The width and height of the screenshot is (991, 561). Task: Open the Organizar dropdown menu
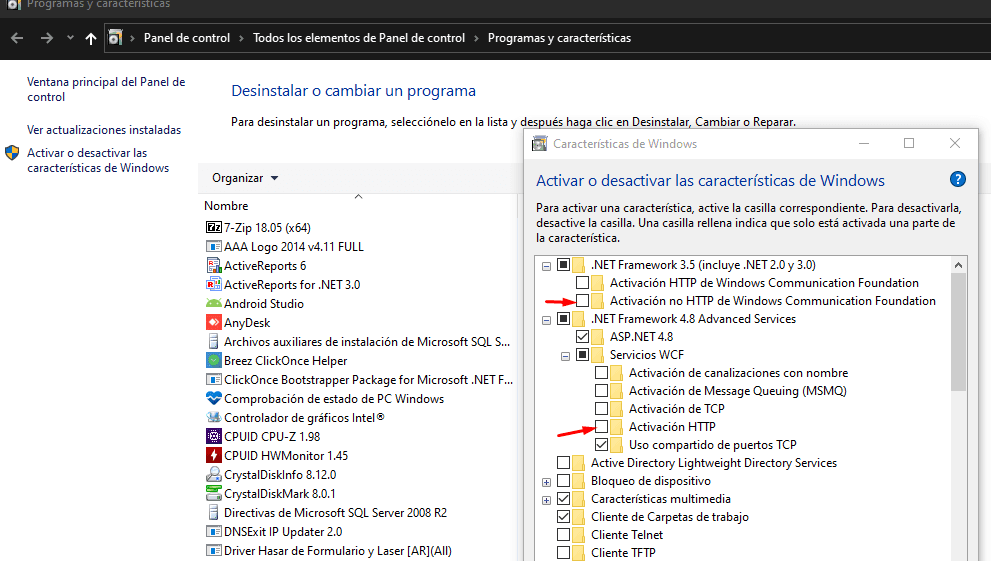(x=245, y=178)
